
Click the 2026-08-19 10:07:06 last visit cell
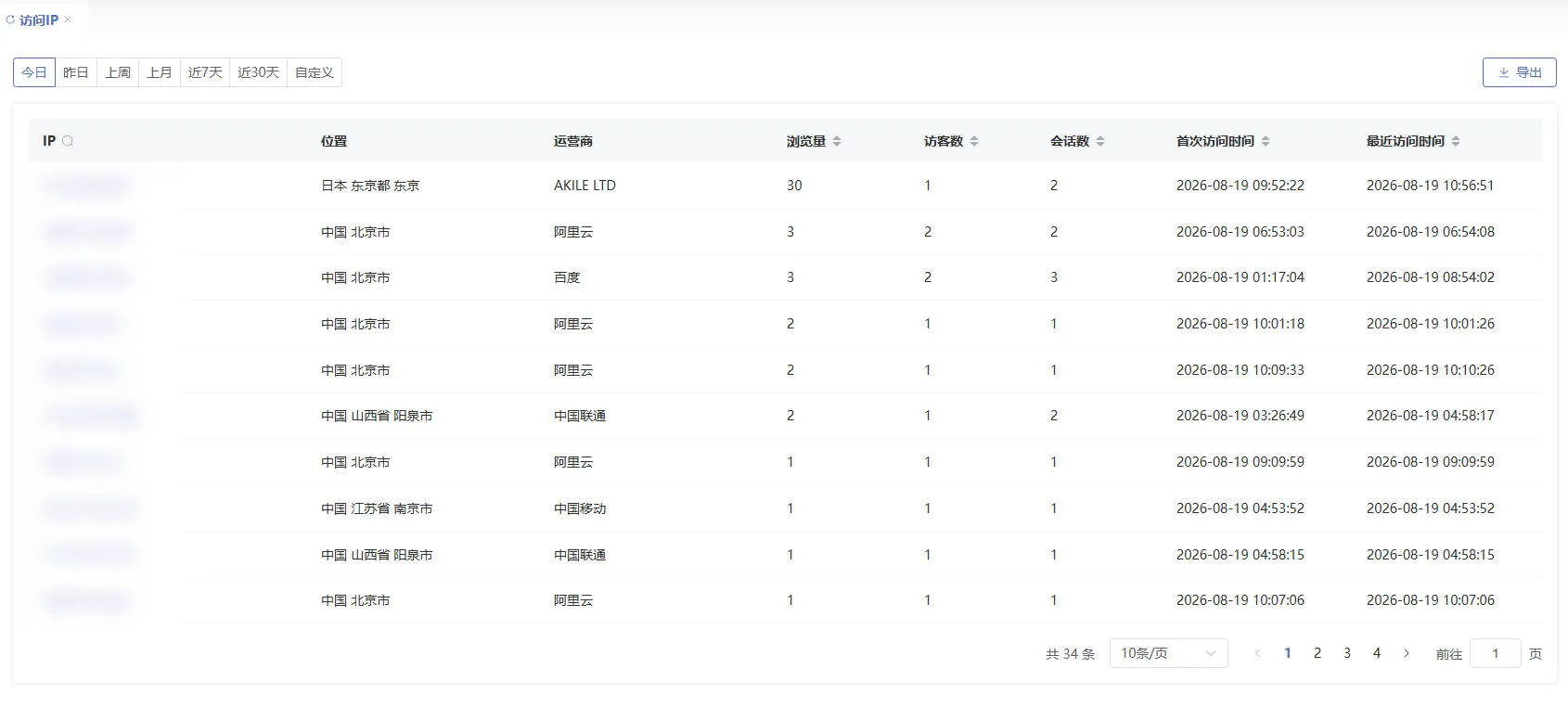1431,600
